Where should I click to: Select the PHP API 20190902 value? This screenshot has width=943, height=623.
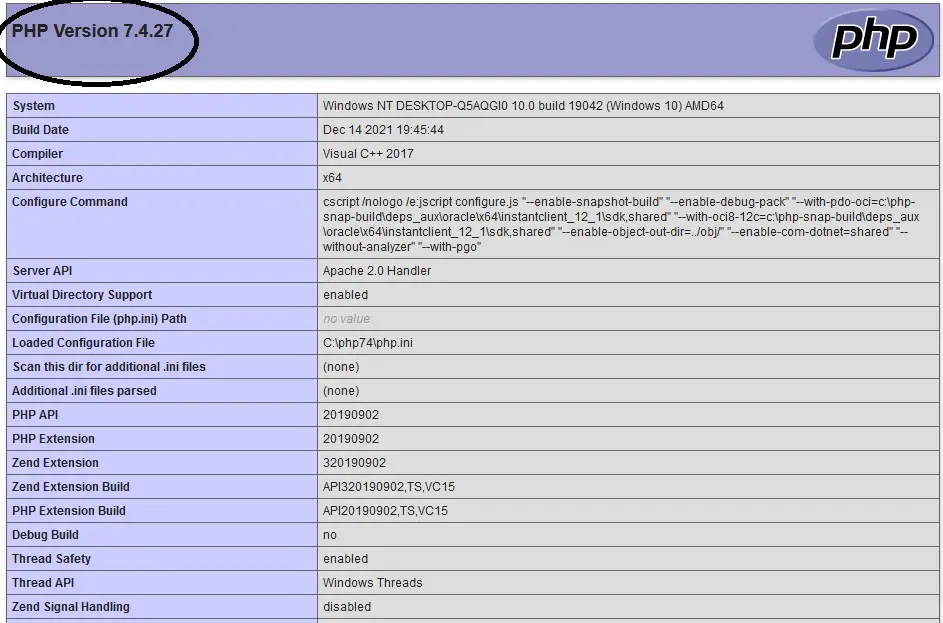pos(351,416)
